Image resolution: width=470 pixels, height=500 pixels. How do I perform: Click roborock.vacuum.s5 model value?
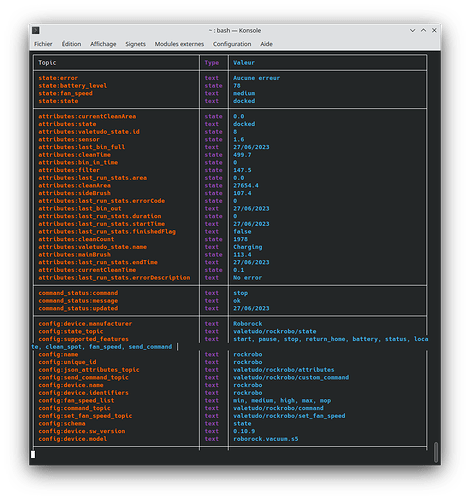pos(266,439)
